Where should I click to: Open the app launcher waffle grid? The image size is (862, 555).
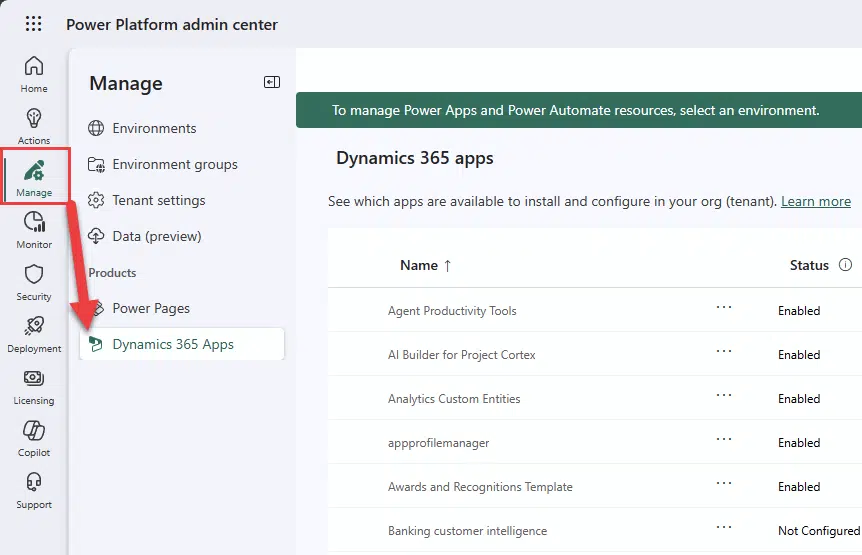(34, 24)
